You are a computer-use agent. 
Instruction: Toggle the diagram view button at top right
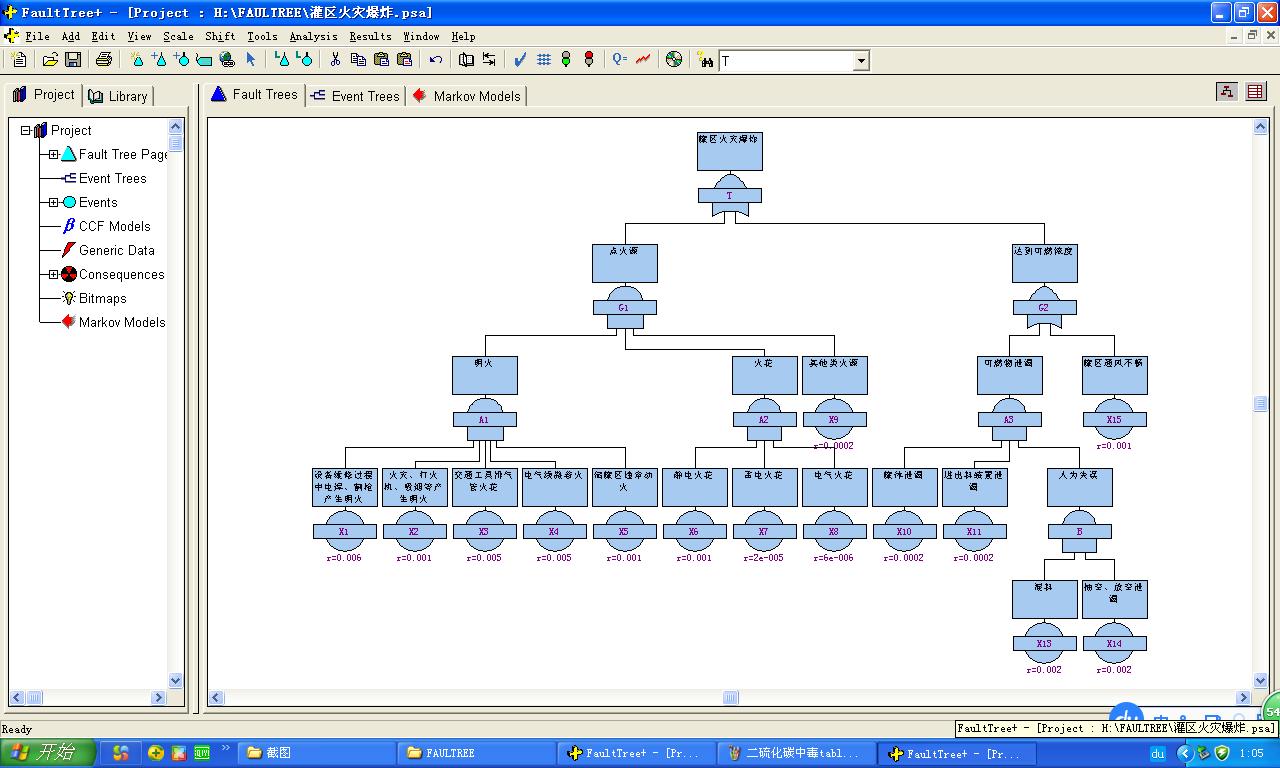pos(1227,91)
